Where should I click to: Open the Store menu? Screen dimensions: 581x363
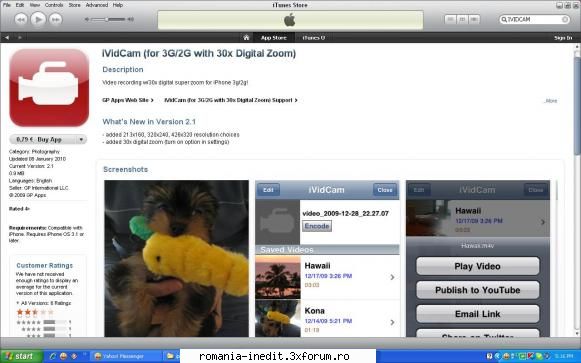tap(74, 5)
